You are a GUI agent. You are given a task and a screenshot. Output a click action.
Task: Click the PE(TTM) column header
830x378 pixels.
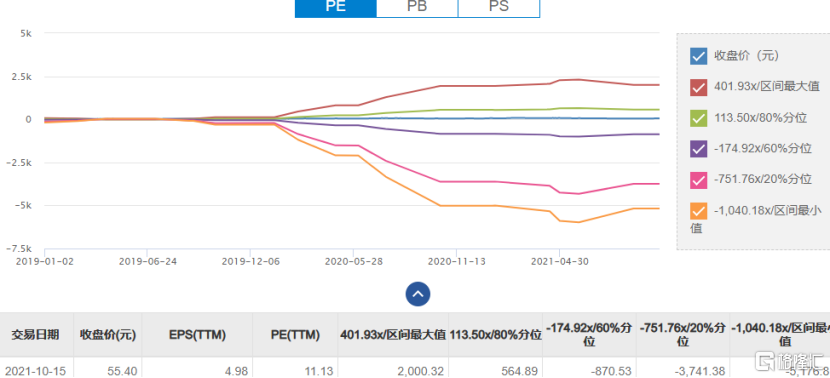click(x=295, y=335)
